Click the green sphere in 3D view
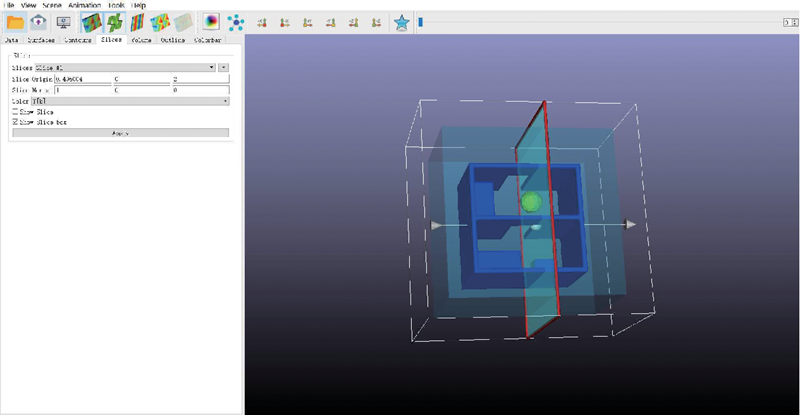The width and height of the screenshot is (800, 415). [532, 201]
